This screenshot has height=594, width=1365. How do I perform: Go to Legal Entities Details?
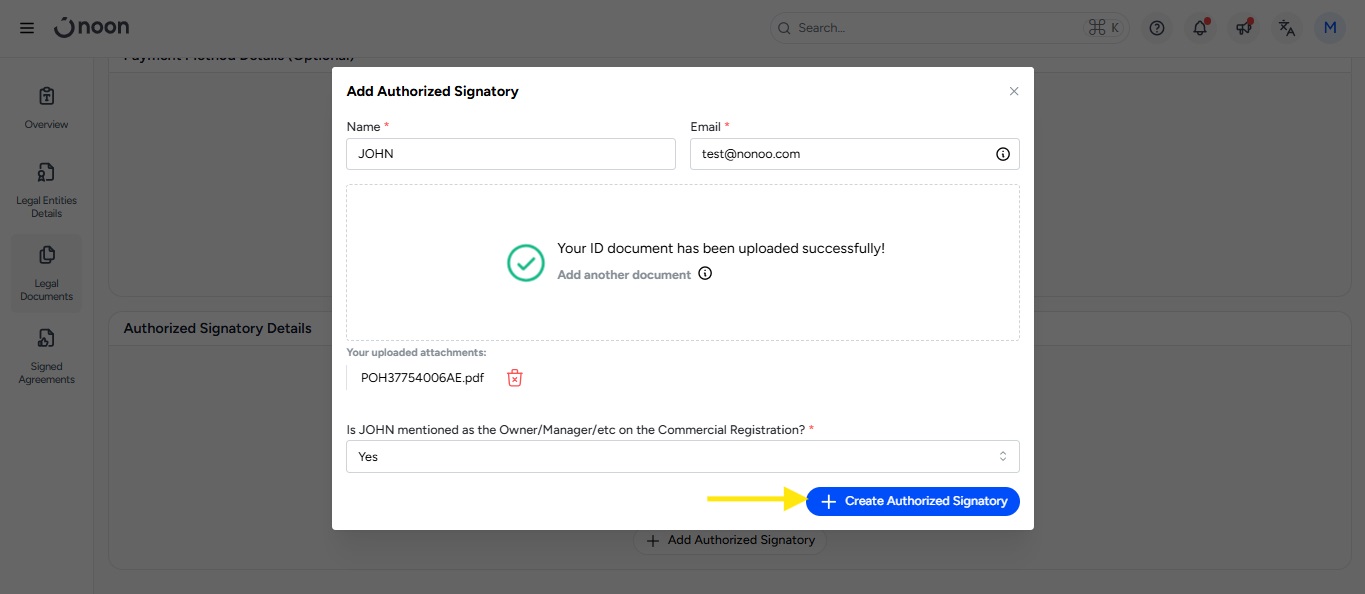(47, 190)
